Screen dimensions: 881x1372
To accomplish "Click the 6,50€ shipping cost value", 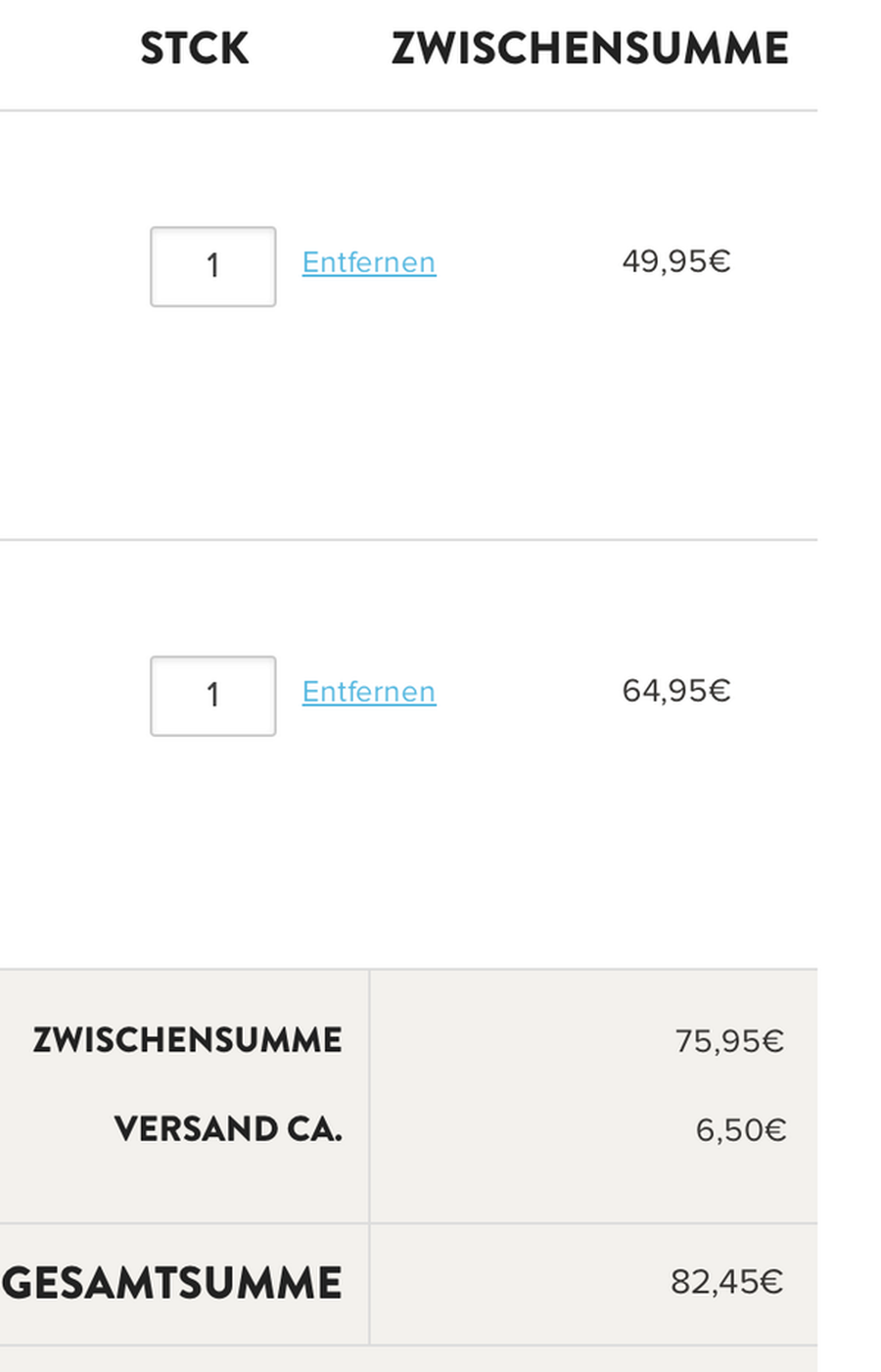I will 740,1130.
